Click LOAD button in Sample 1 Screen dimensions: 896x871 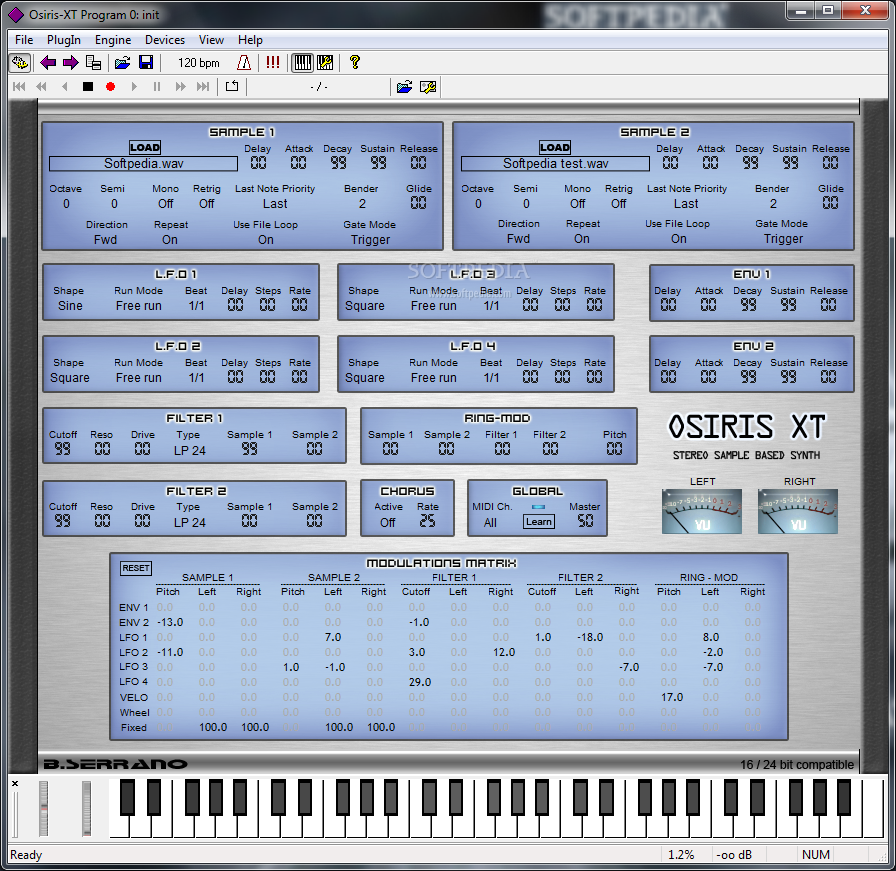point(145,147)
